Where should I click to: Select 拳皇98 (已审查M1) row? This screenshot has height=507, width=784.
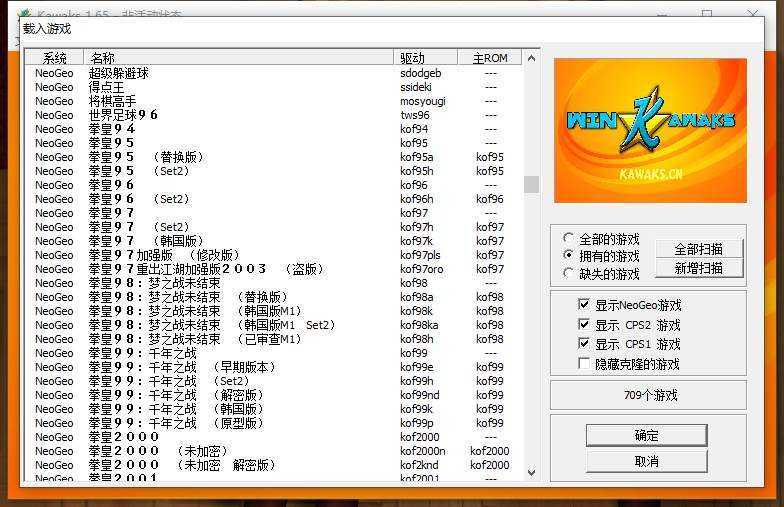coord(274,339)
